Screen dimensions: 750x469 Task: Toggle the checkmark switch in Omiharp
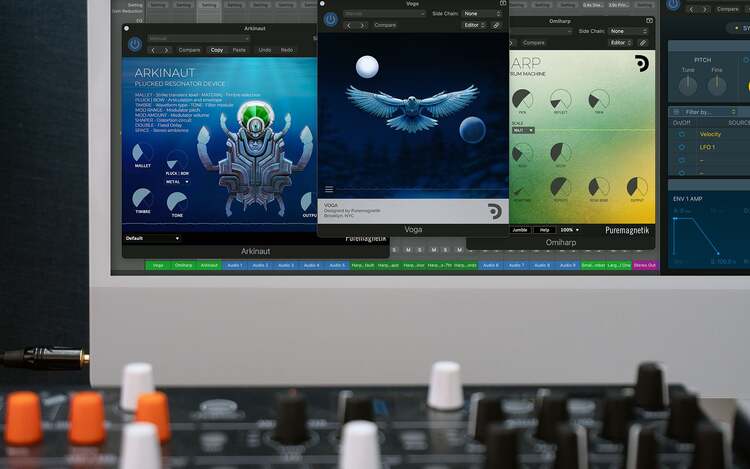click(519, 190)
